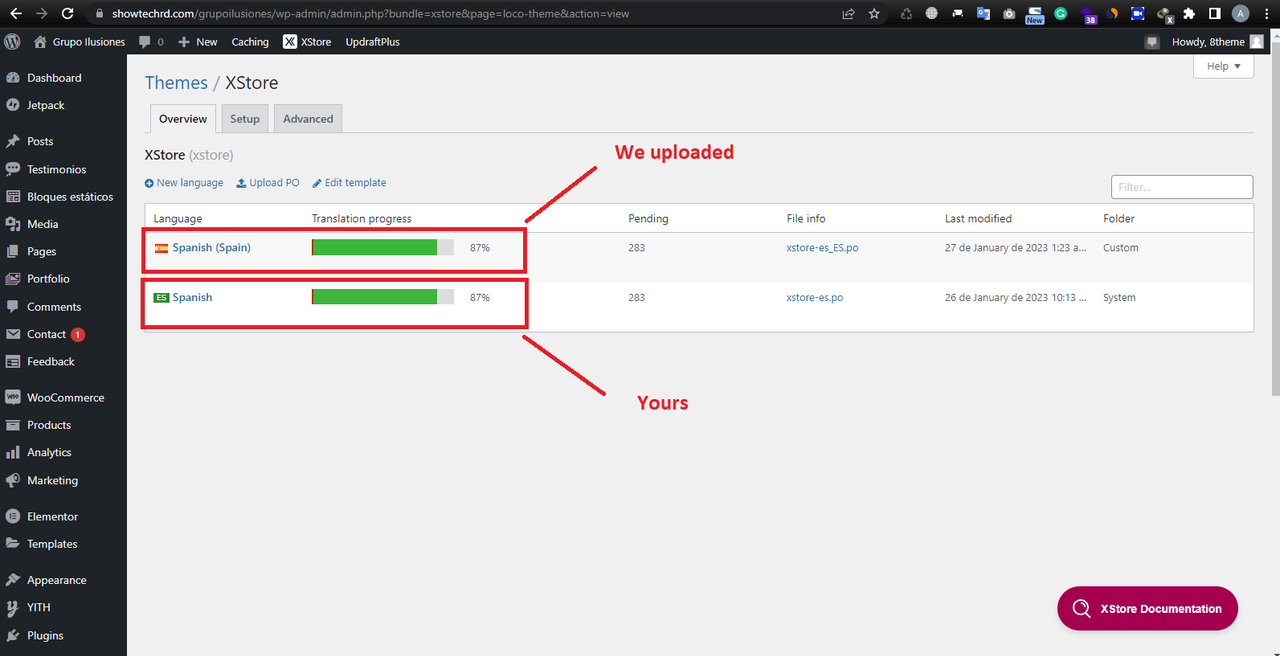Switch to the Advanced tab
Viewport: 1280px width, 656px height.
pos(308,119)
